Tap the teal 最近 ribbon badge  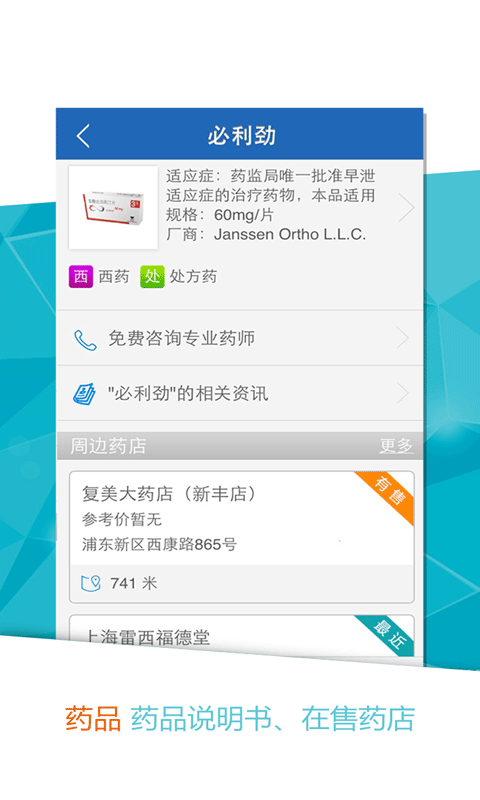point(390,633)
